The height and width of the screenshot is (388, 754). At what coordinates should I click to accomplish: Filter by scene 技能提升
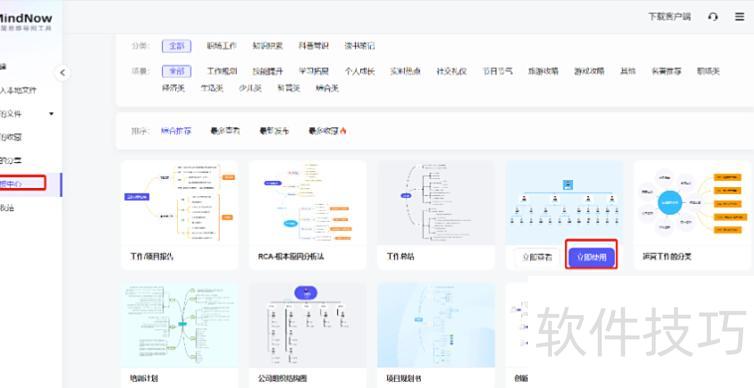tap(268, 72)
